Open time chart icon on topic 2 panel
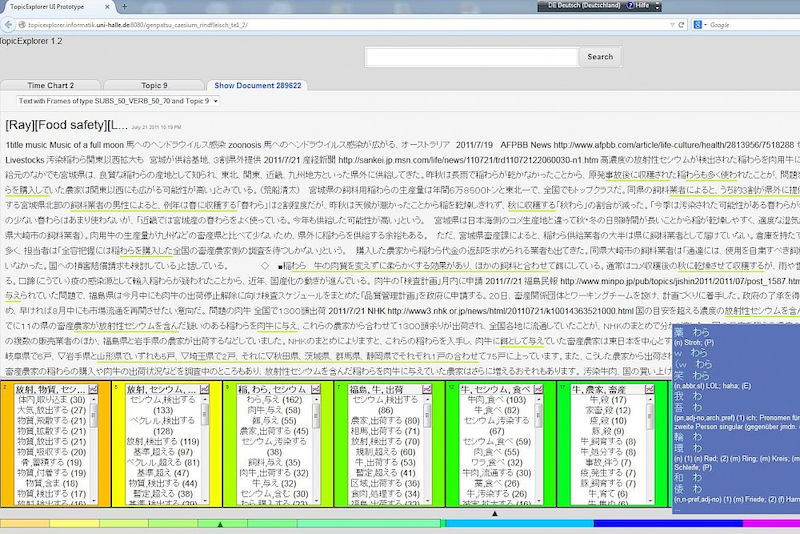The image size is (800, 534). point(93,387)
